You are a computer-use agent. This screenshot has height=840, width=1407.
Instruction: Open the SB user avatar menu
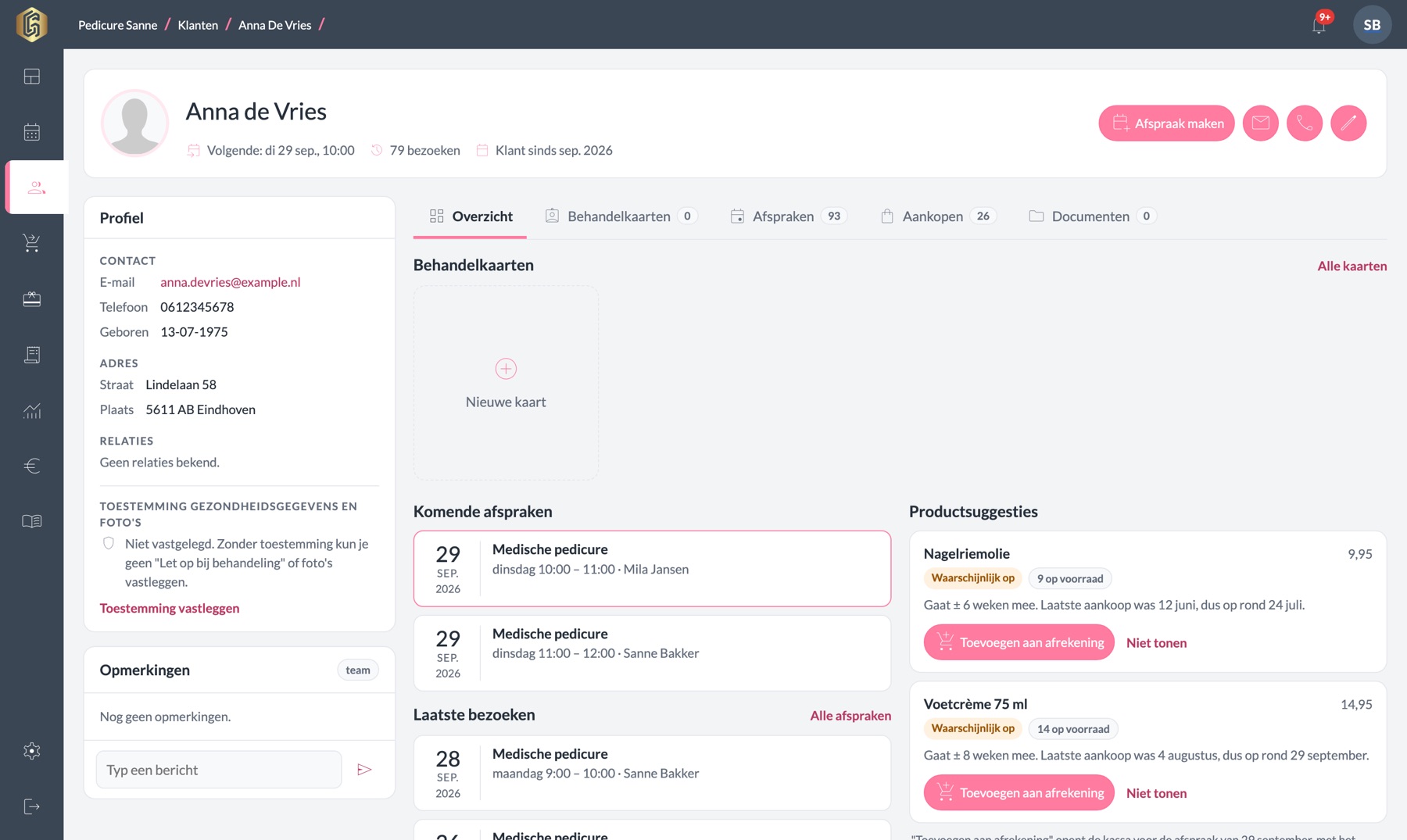pyautogui.click(x=1372, y=25)
